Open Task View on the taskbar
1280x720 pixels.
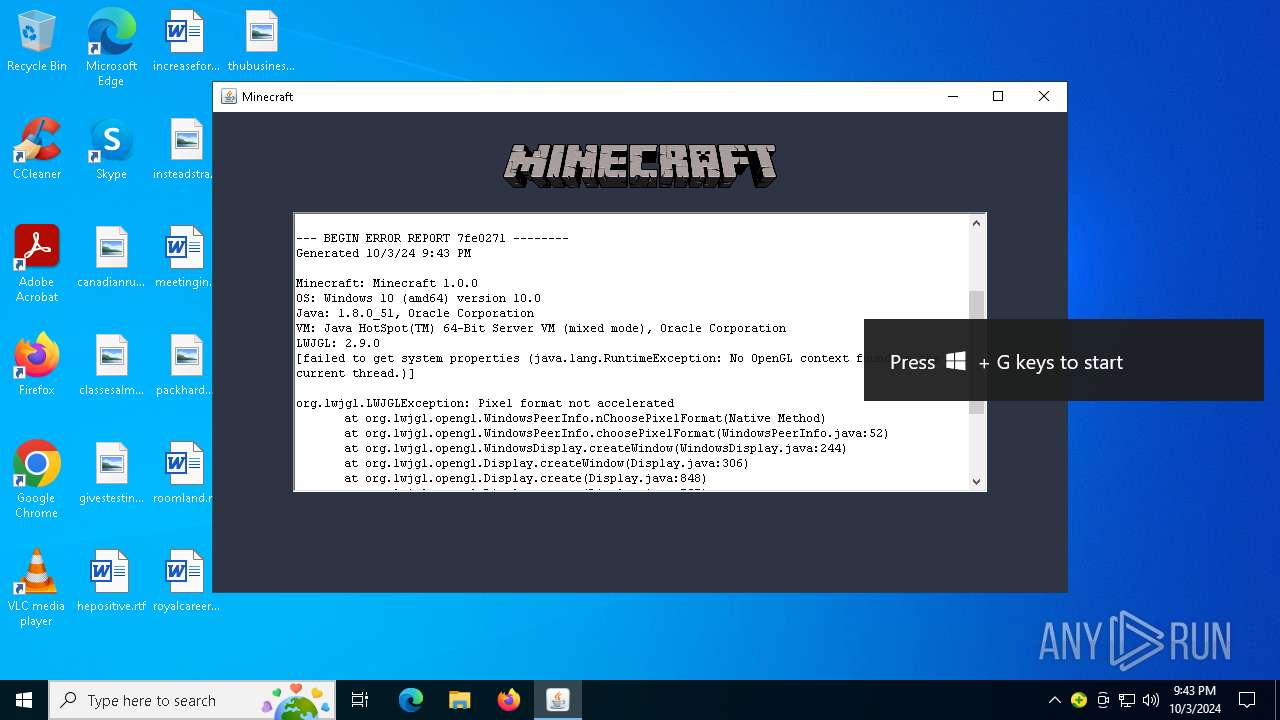[x=360, y=700]
